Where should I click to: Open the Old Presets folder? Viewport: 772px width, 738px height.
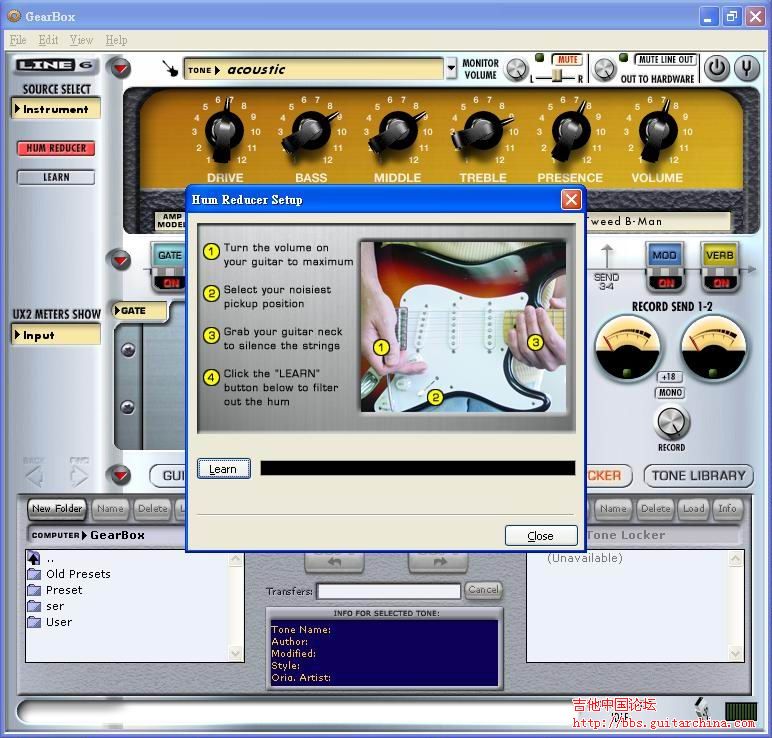pyautogui.click(x=69, y=574)
